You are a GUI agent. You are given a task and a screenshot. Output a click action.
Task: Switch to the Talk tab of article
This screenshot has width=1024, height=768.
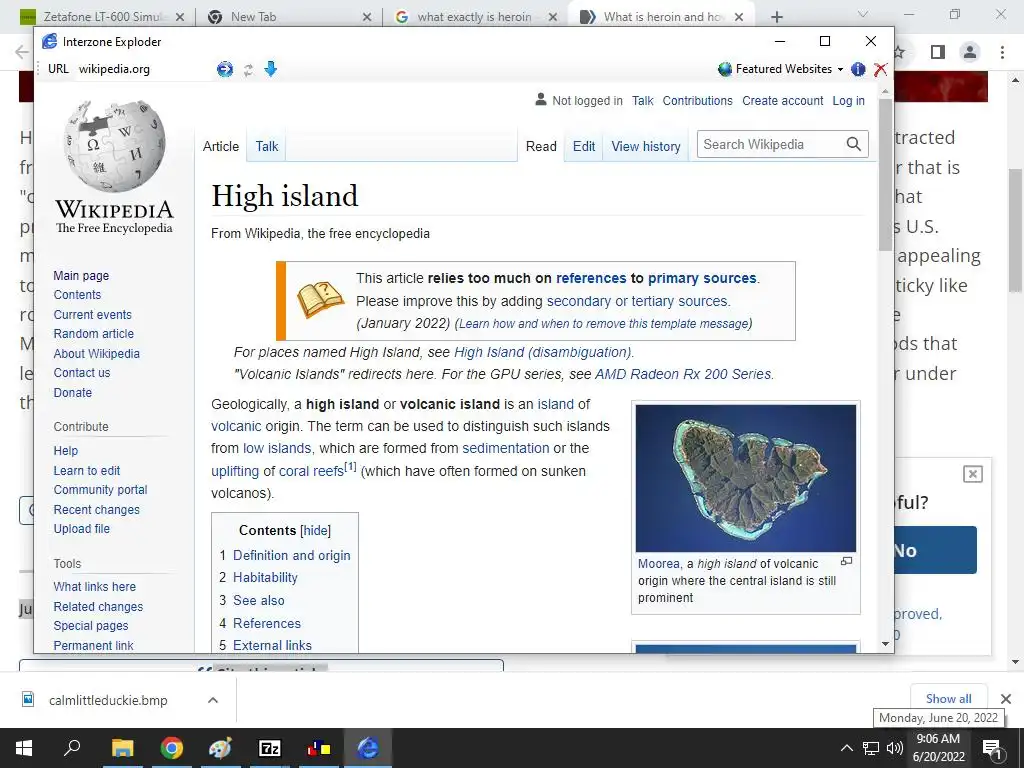pos(266,146)
